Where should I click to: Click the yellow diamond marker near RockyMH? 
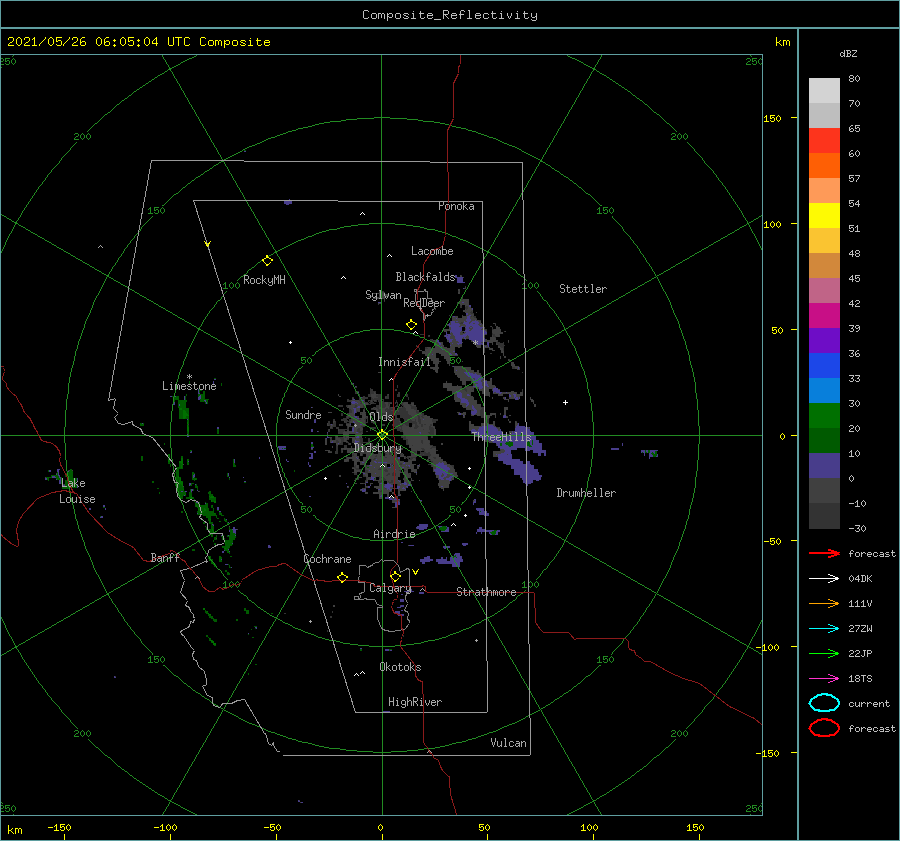point(267,261)
